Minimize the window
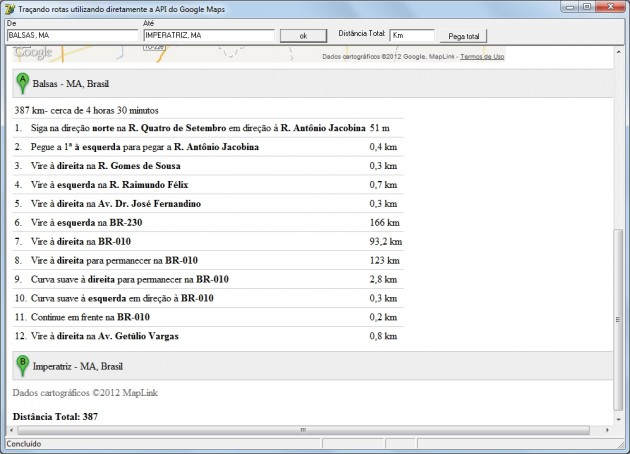630x454 pixels. coord(570,7)
